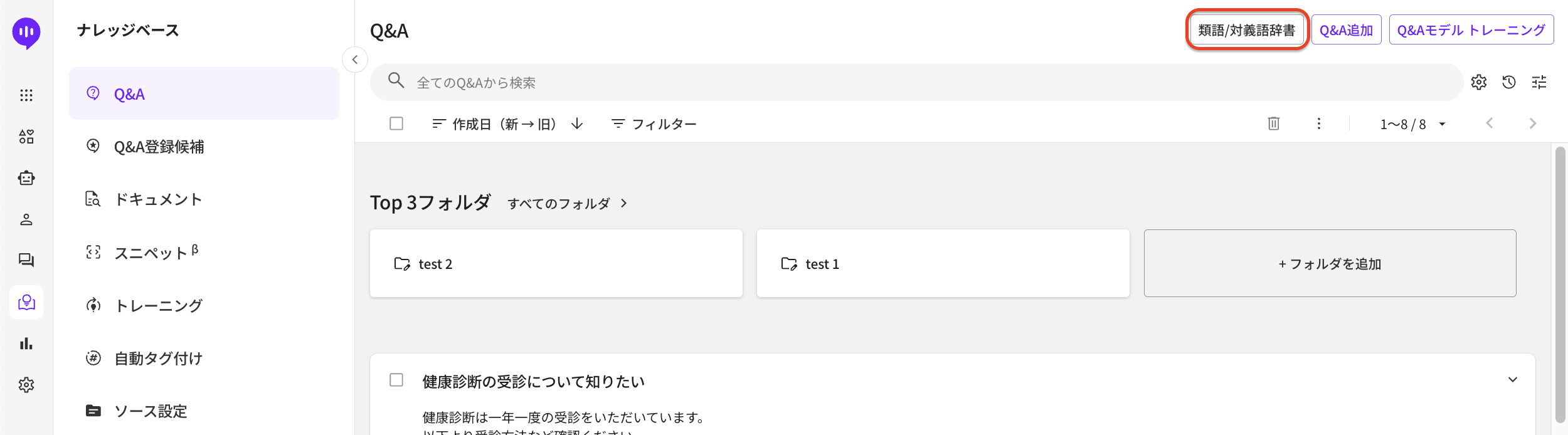Open the tune/adjust sliders icon
Image resolution: width=1568 pixels, height=435 pixels.
pos(1539,82)
